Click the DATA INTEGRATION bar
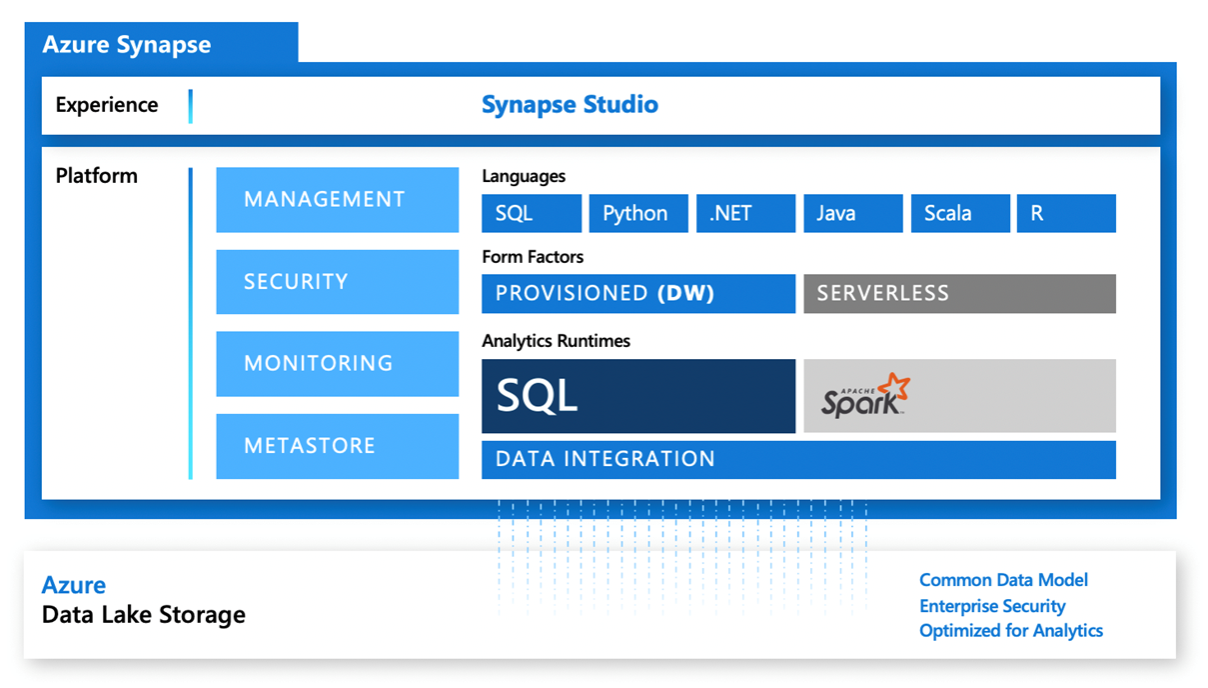 [x=797, y=459]
